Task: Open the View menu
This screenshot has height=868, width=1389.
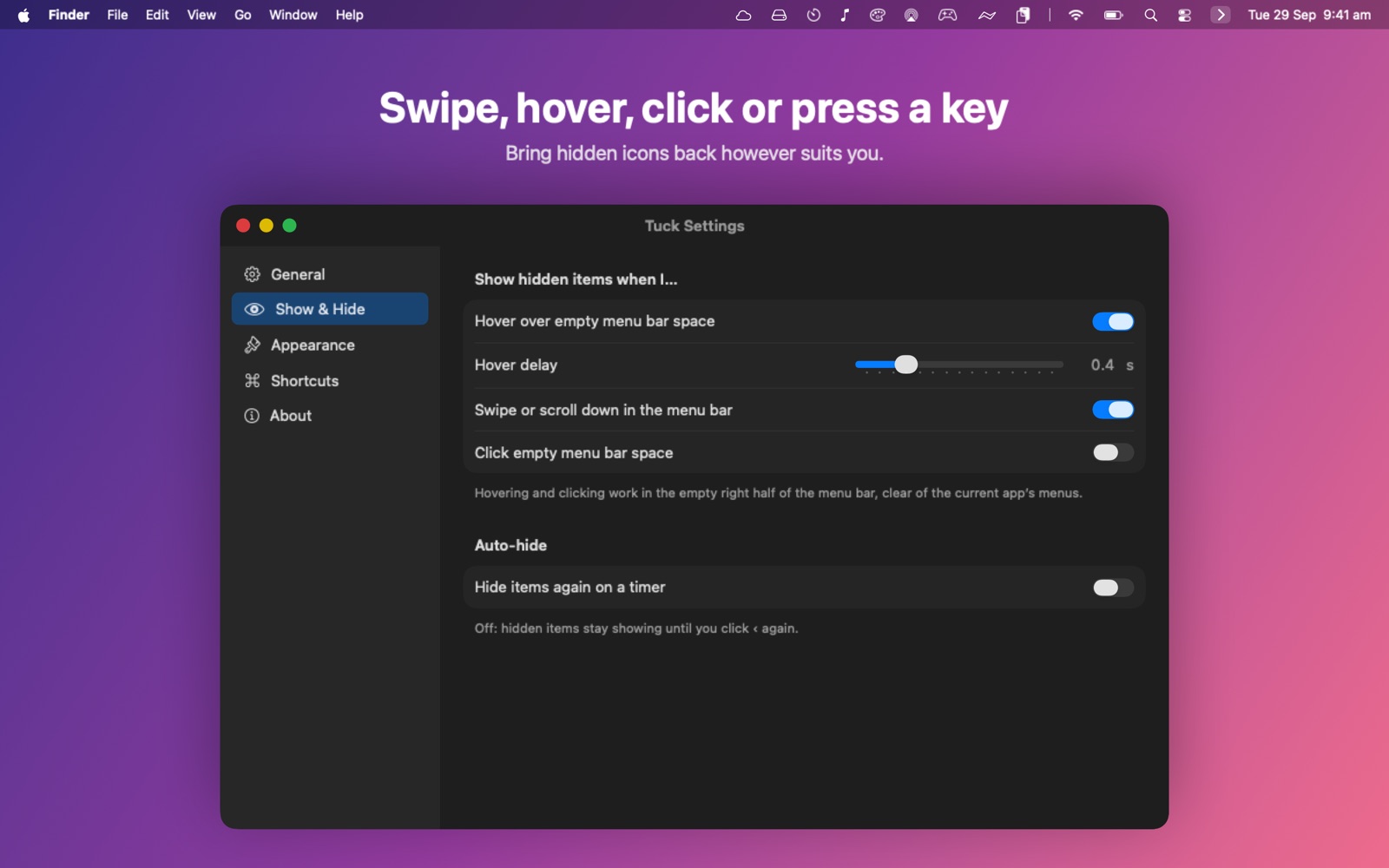Action: pyautogui.click(x=201, y=15)
